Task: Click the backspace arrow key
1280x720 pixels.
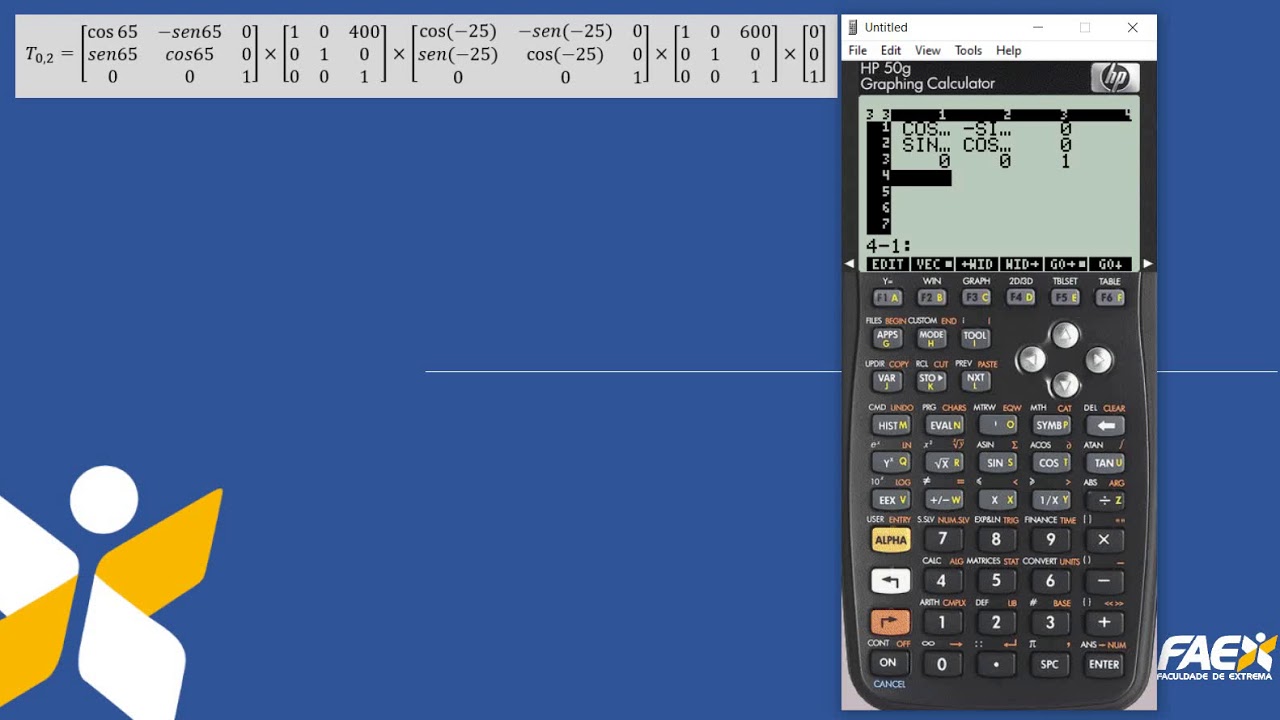Action: click(1106, 425)
